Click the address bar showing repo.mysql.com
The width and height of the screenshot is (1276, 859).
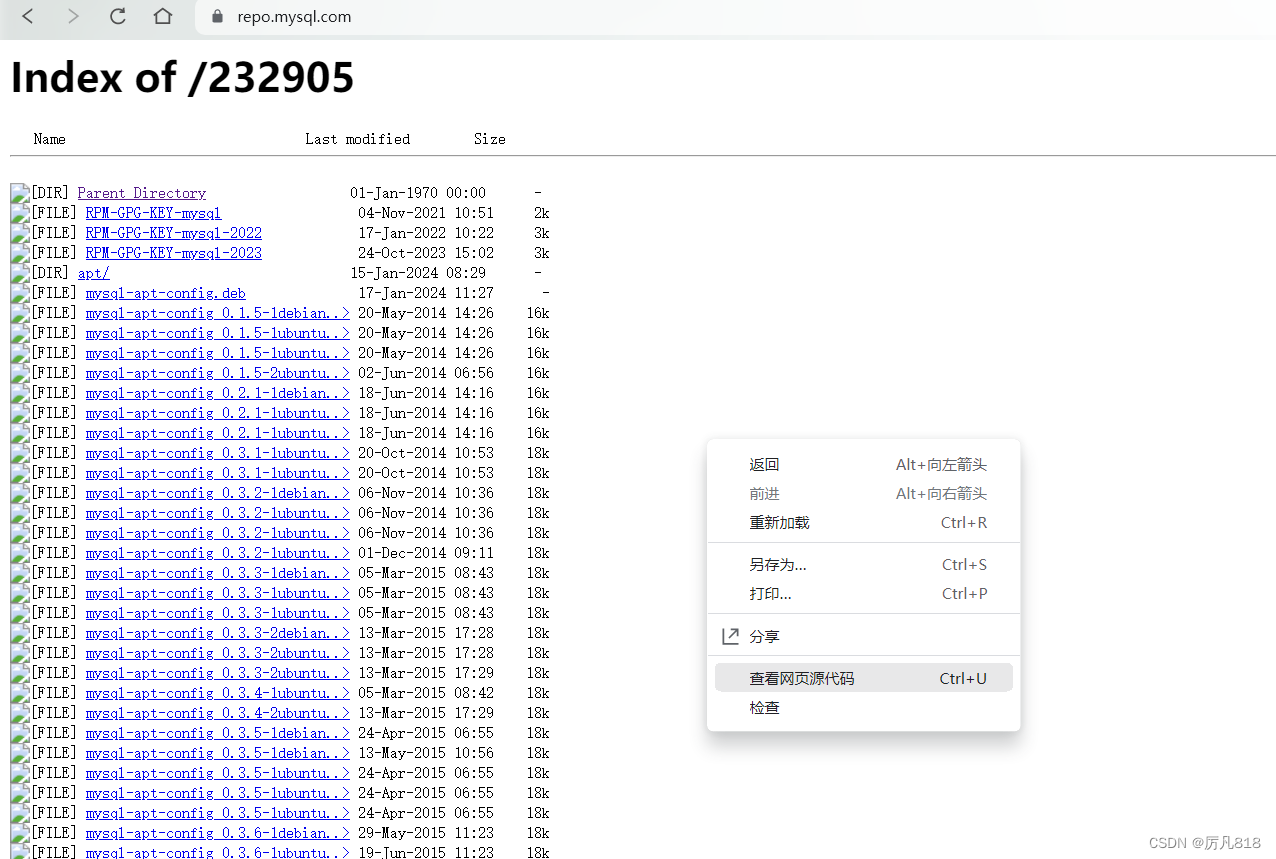294,17
